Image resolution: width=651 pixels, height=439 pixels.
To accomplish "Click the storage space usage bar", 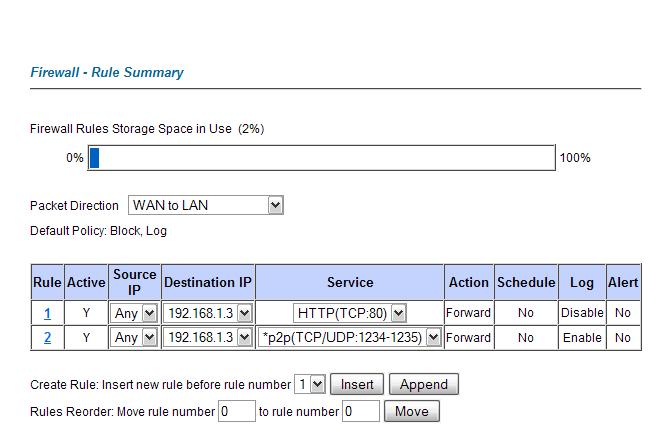I will point(321,158).
